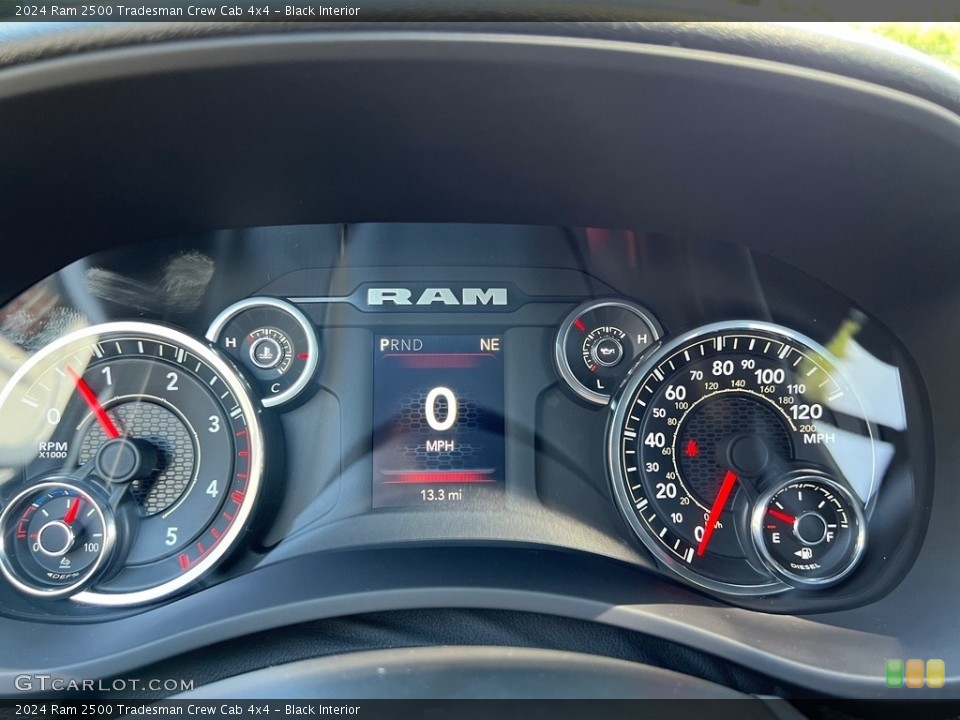Click the 60 mph mark on the speedometer
Viewport: 960px width, 720px height.
point(675,392)
